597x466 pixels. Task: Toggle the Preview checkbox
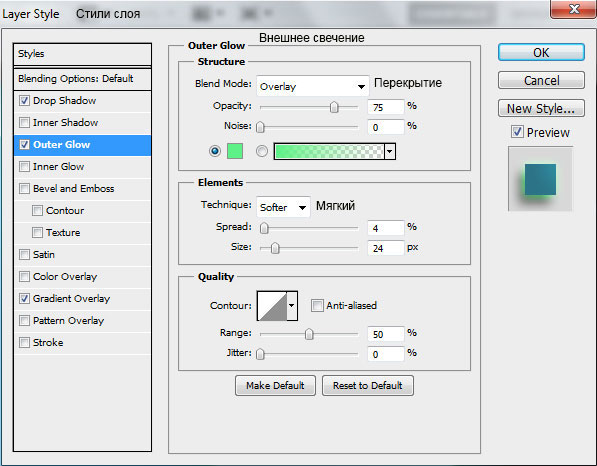(x=517, y=132)
